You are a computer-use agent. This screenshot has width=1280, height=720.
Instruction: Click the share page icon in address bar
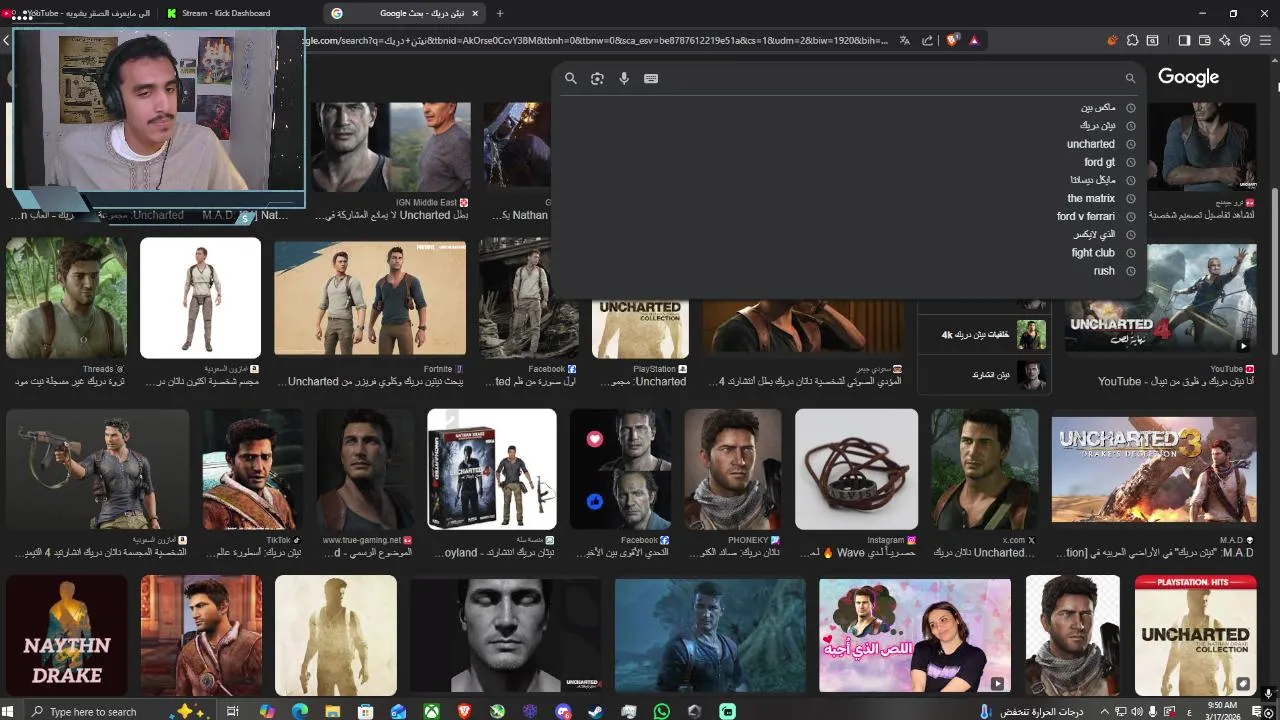click(927, 40)
